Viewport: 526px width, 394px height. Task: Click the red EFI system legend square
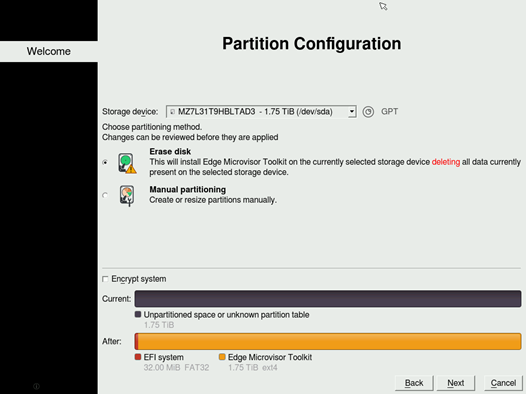click(x=138, y=357)
